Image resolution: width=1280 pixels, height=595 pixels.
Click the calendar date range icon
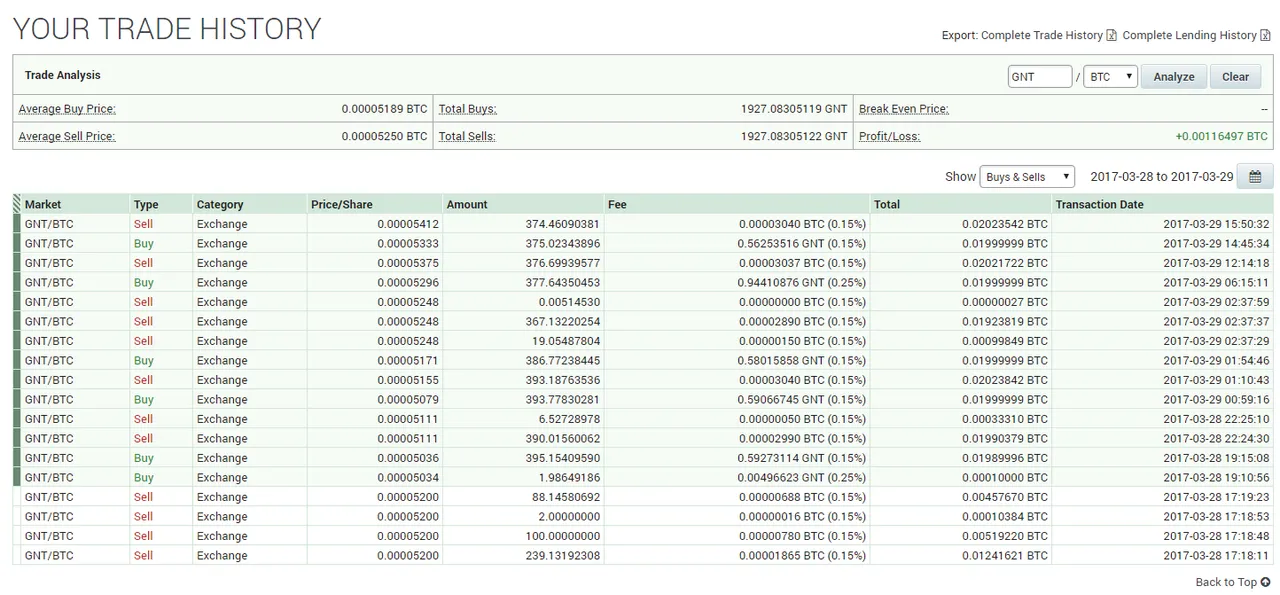[x=1255, y=177]
